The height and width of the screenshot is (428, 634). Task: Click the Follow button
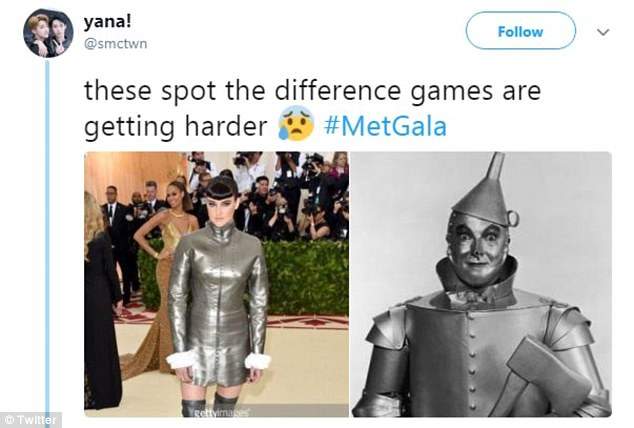coord(520,31)
